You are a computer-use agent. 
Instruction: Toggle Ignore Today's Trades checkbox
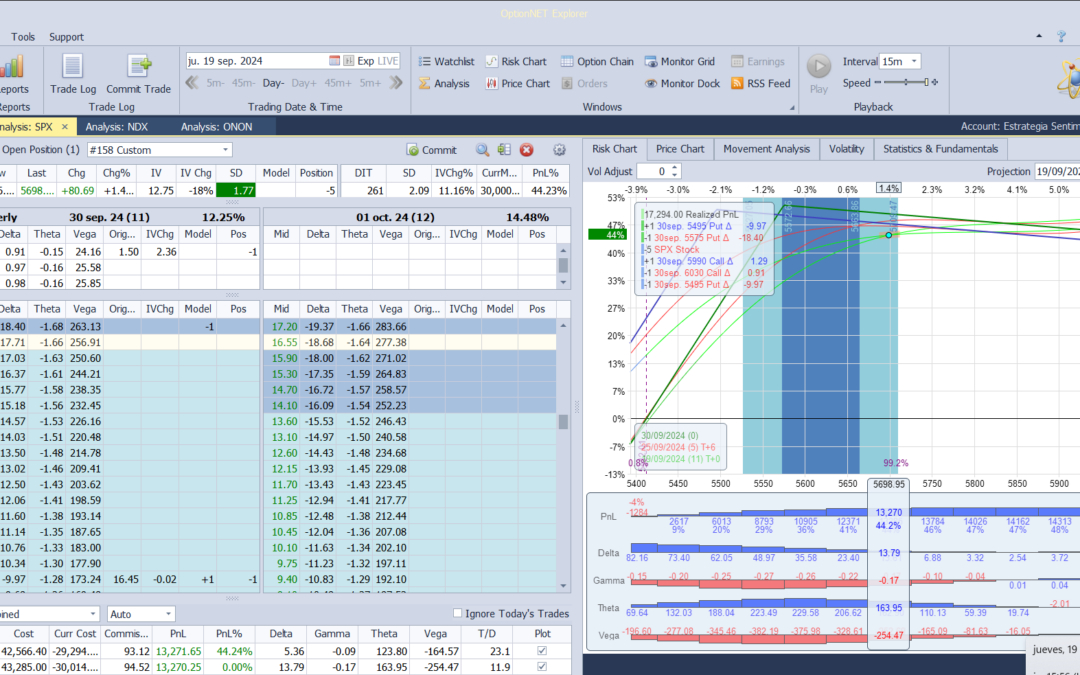click(x=457, y=613)
